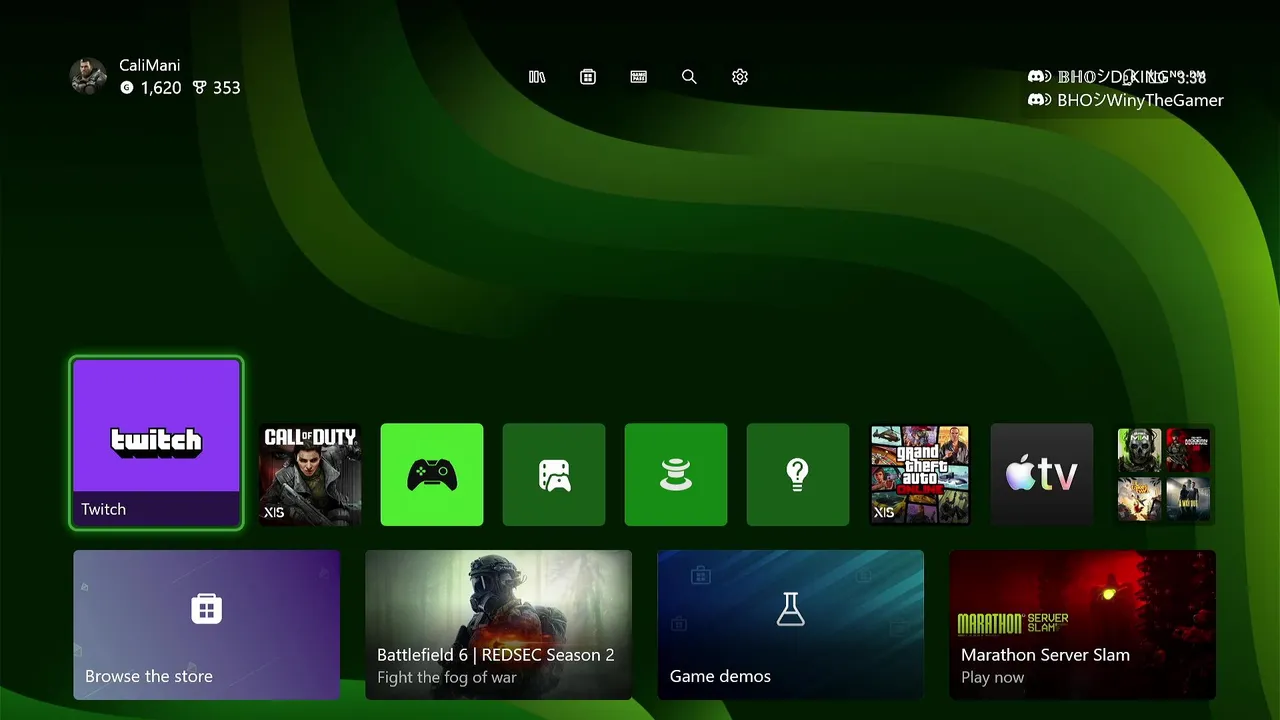Click the Fight the fog of war subtitle
This screenshot has height=720, width=1280.
[x=447, y=678]
